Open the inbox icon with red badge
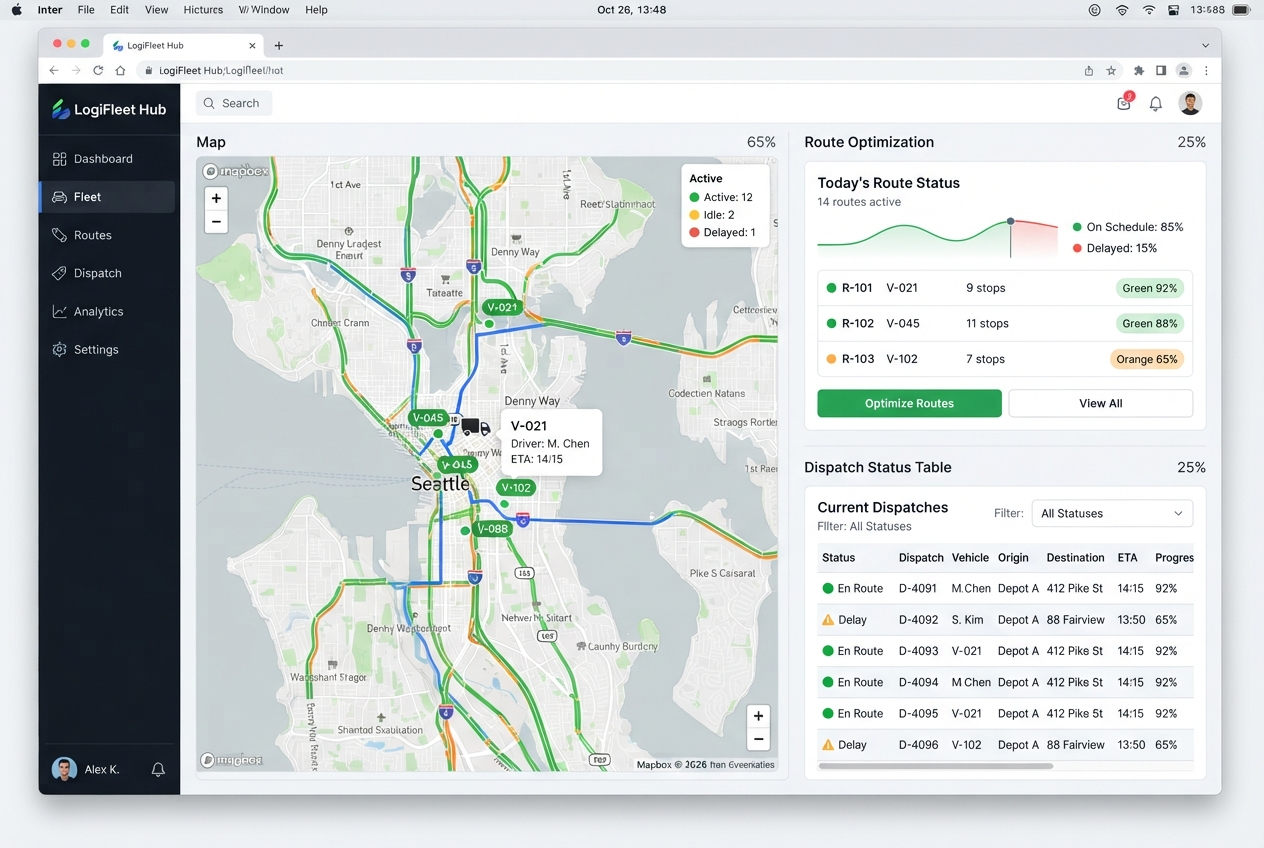 pyautogui.click(x=1124, y=102)
